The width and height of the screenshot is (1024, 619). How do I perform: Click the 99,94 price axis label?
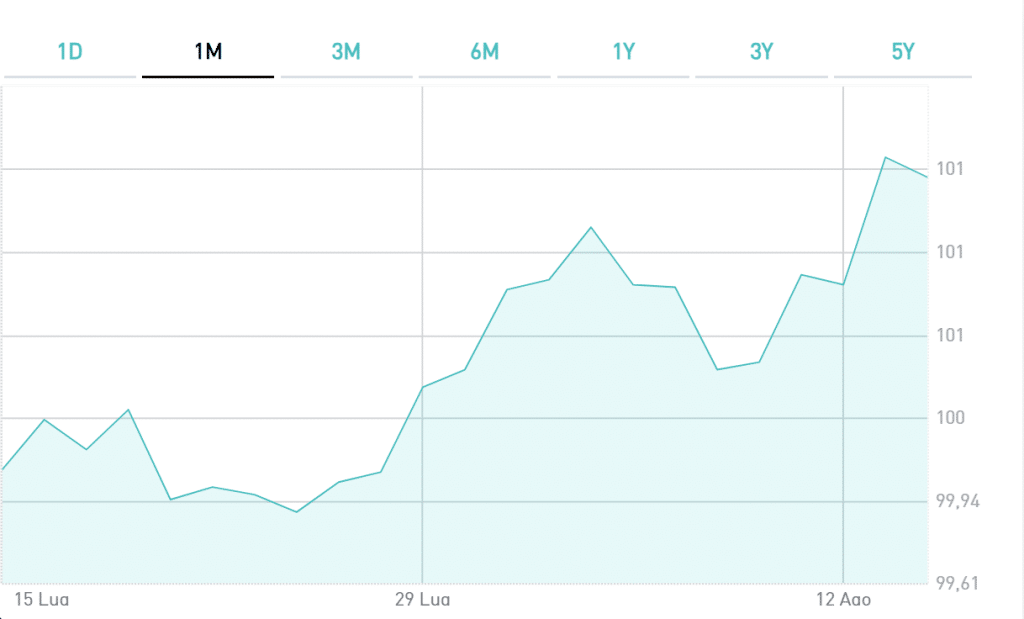tap(957, 501)
